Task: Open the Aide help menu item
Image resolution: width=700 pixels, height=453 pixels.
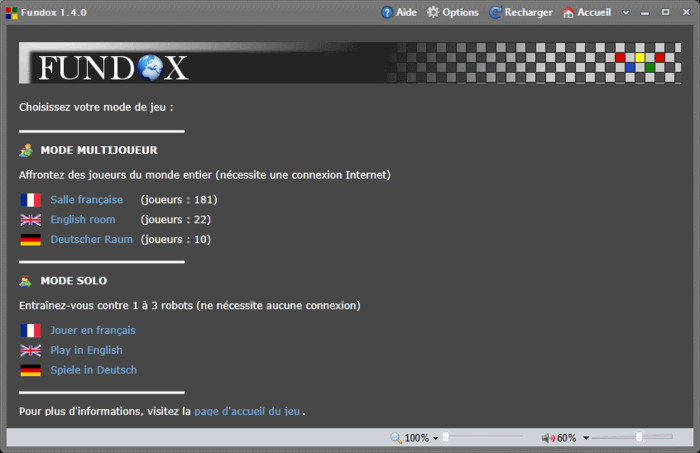Action: [399, 12]
